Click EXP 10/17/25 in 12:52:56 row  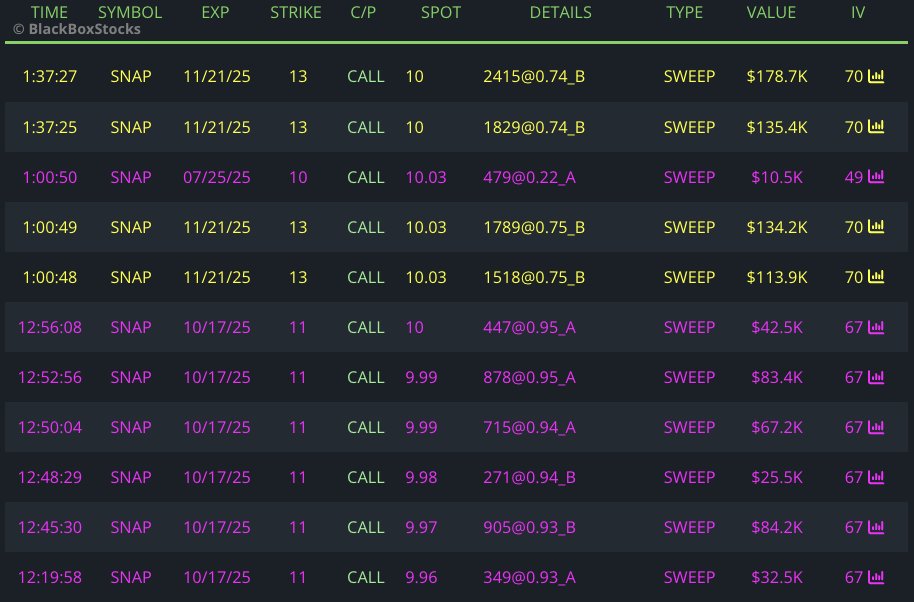(217, 377)
